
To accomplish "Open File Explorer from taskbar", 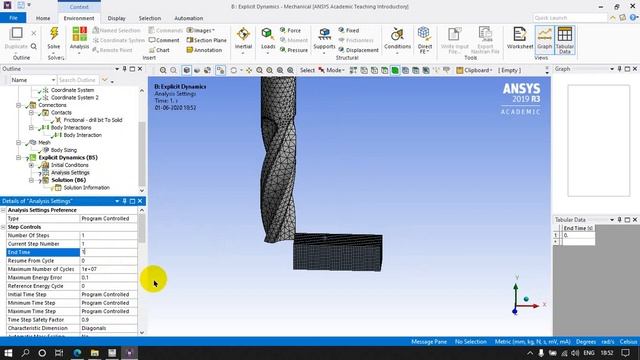I will 95,353.
